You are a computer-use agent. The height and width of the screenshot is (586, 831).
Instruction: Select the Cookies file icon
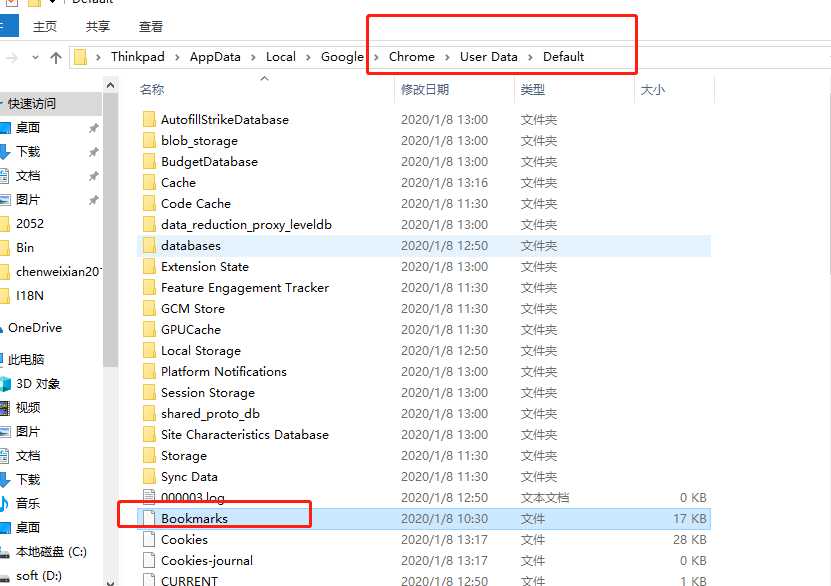pos(149,539)
